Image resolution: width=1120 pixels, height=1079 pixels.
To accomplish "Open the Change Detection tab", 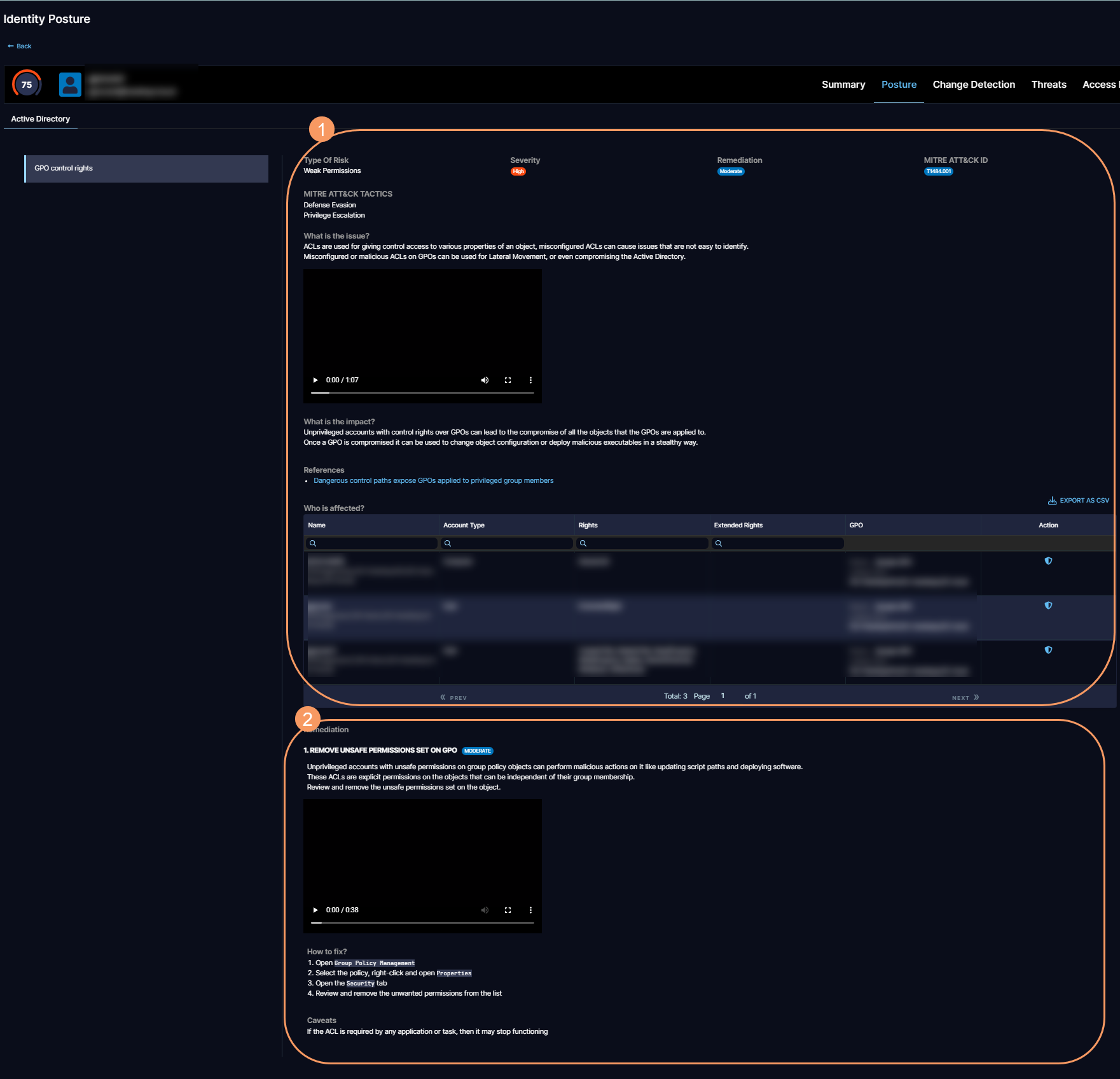I will tap(973, 85).
